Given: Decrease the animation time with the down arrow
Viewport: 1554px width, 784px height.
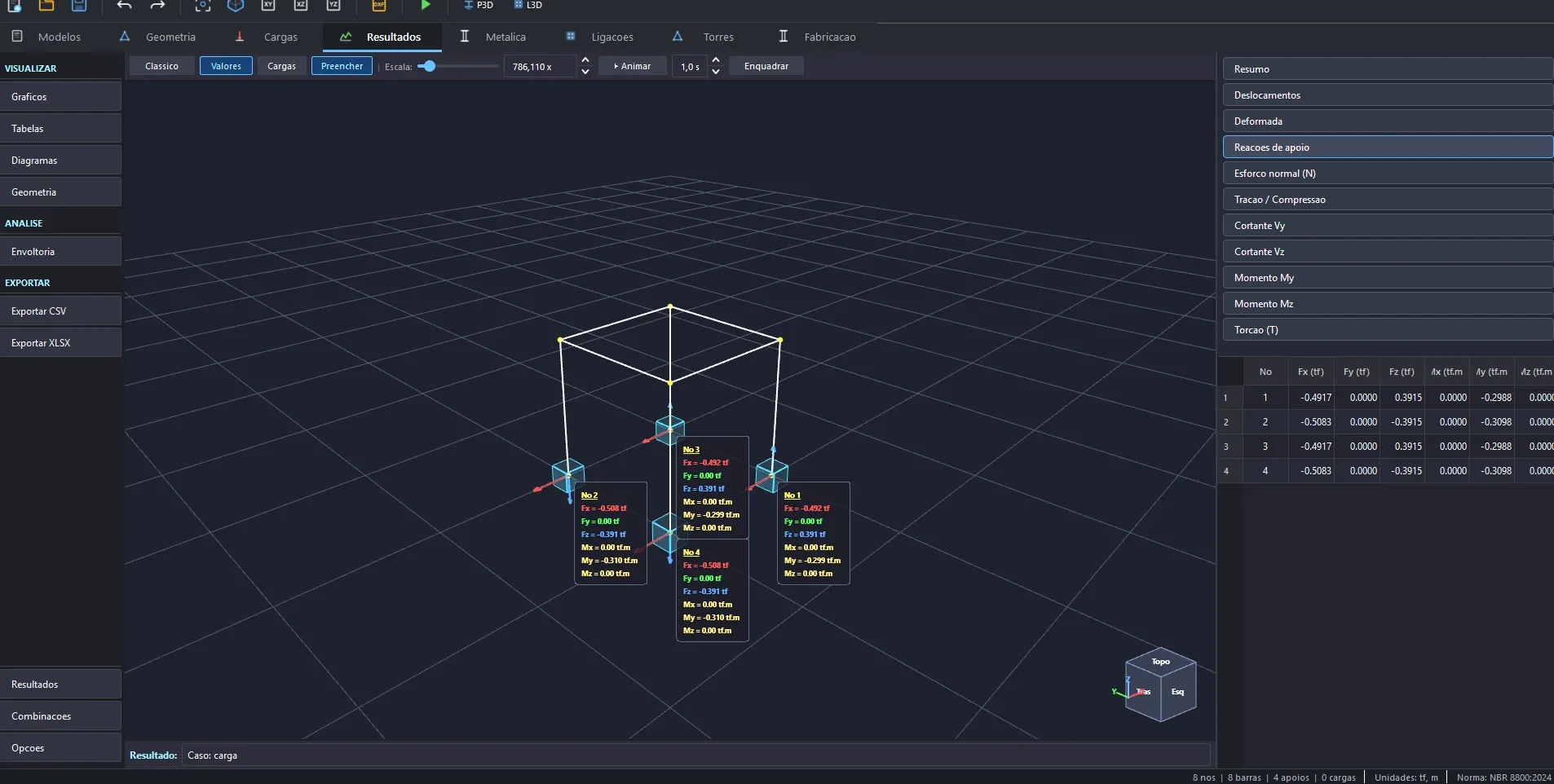Looking at the screenshot, I should click(715, 72).
